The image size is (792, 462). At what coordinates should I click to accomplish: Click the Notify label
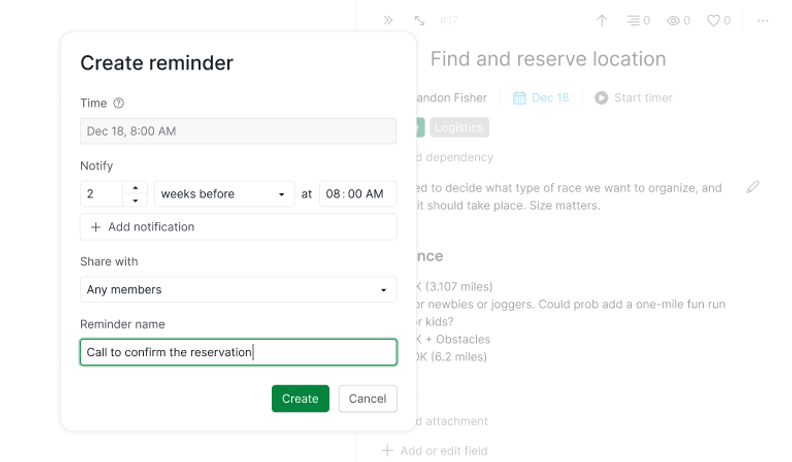[x=96, y=166]
